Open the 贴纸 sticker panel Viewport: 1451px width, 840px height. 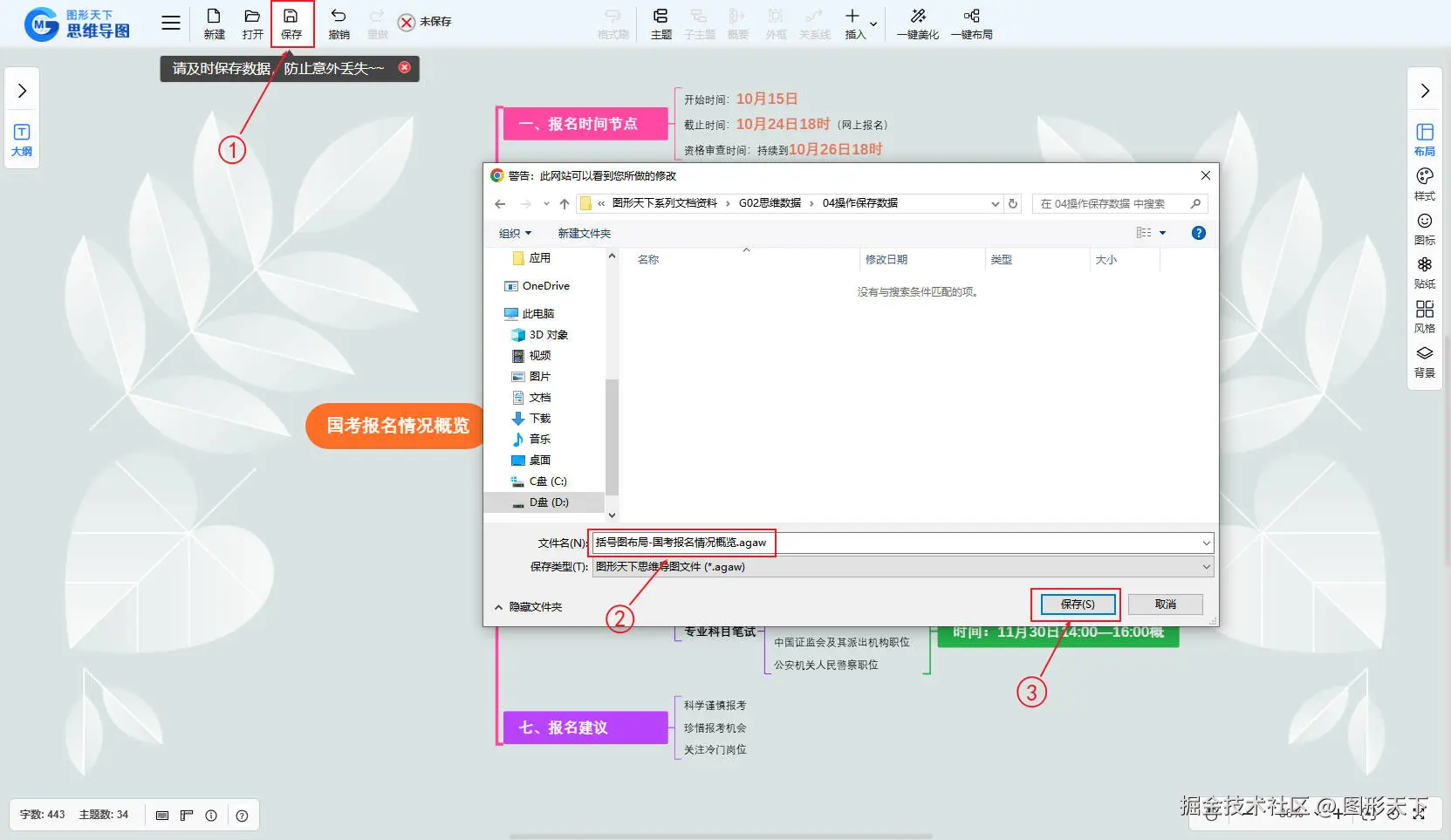[x=1424, y=272]
